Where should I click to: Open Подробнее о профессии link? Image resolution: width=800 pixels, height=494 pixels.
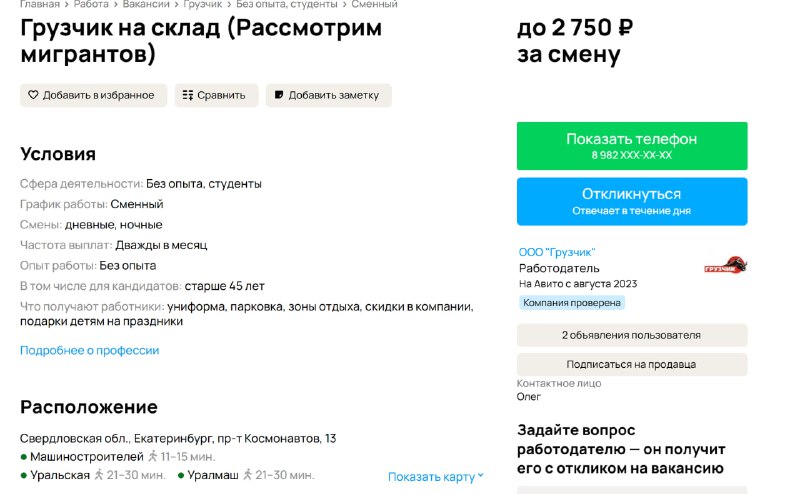89,351
